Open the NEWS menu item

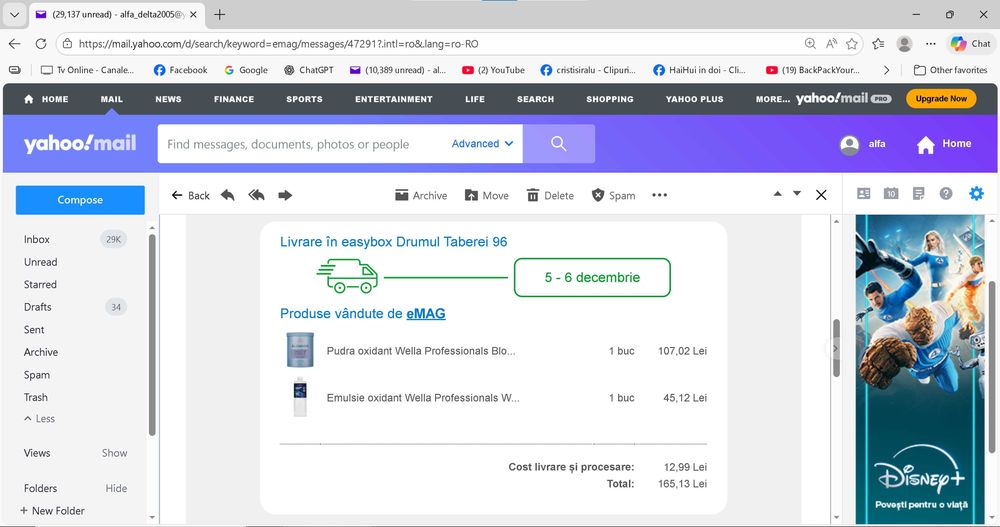[x=168, y=99]
